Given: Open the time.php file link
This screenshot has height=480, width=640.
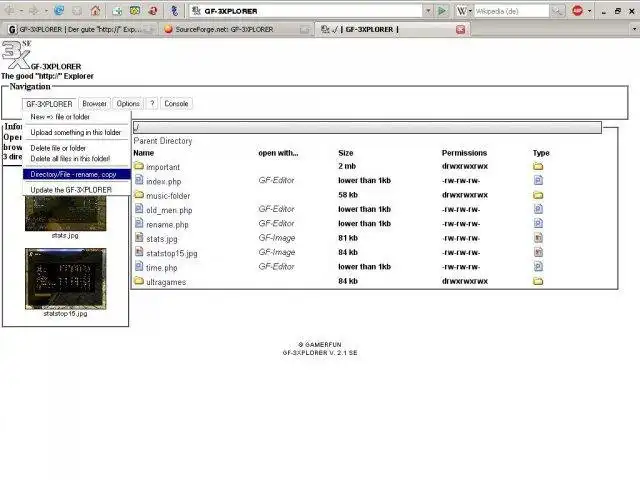Looking at the screenshot, I should 162,268.
